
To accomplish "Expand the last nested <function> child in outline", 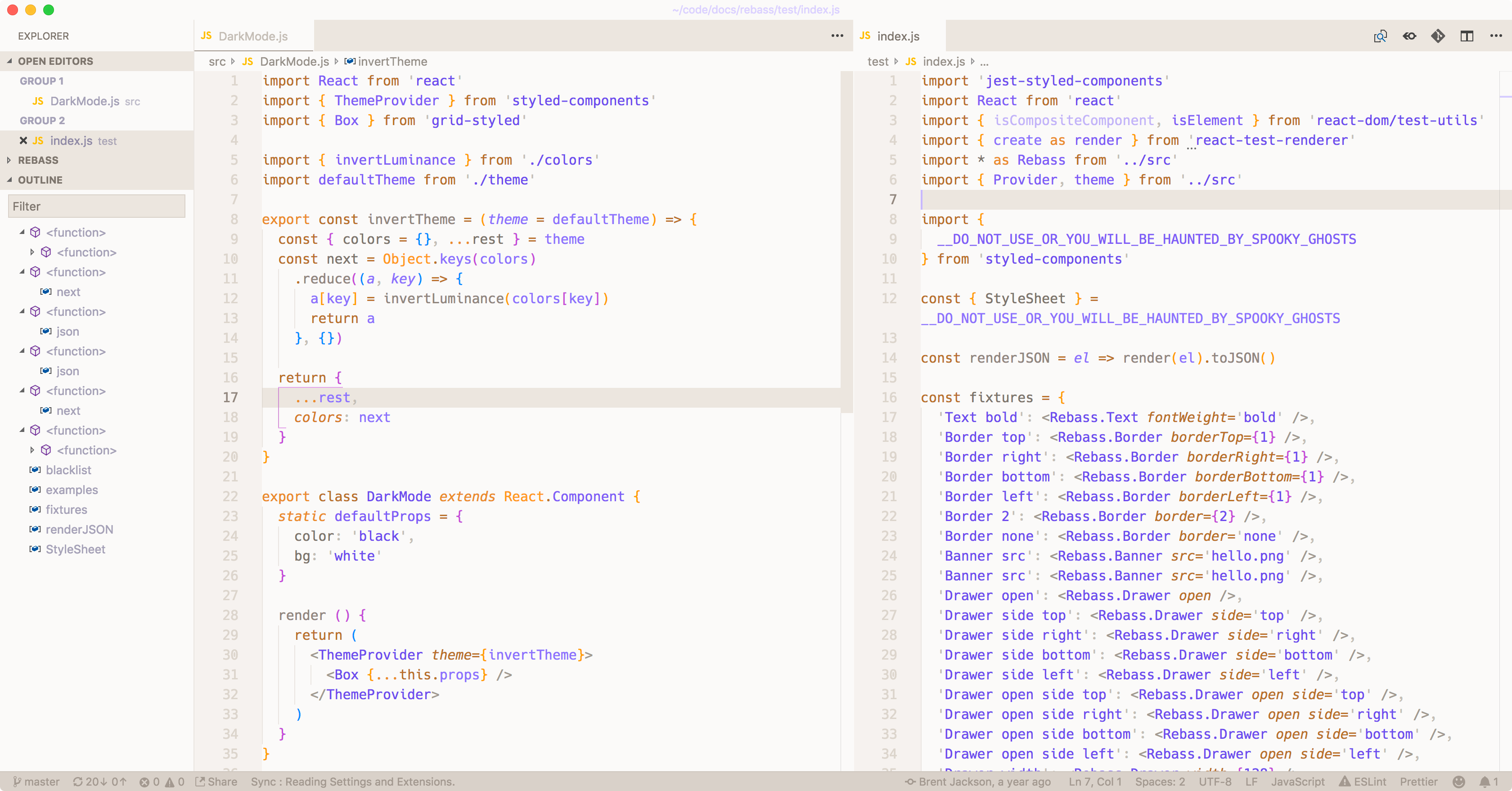I will pyautogui.click(x=33, y=450).
